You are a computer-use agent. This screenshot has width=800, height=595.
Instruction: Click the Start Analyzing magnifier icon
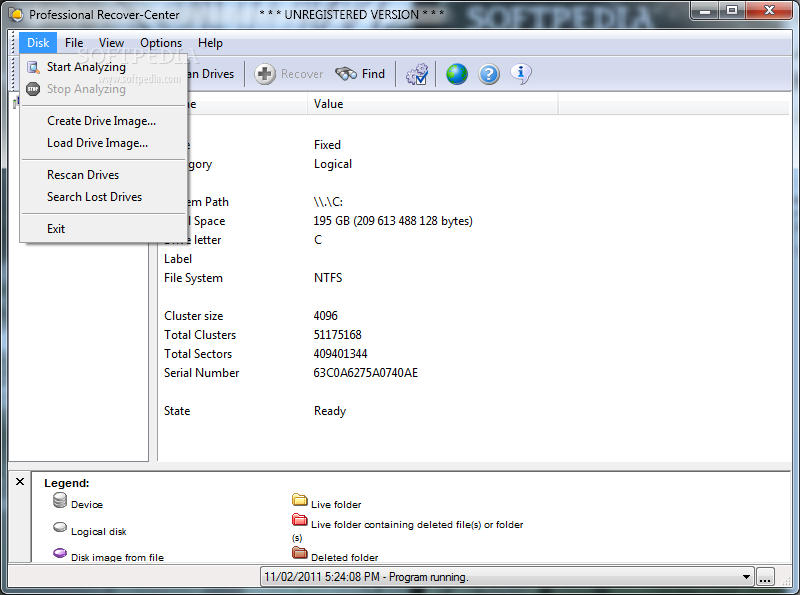click(x=33, y=67)
